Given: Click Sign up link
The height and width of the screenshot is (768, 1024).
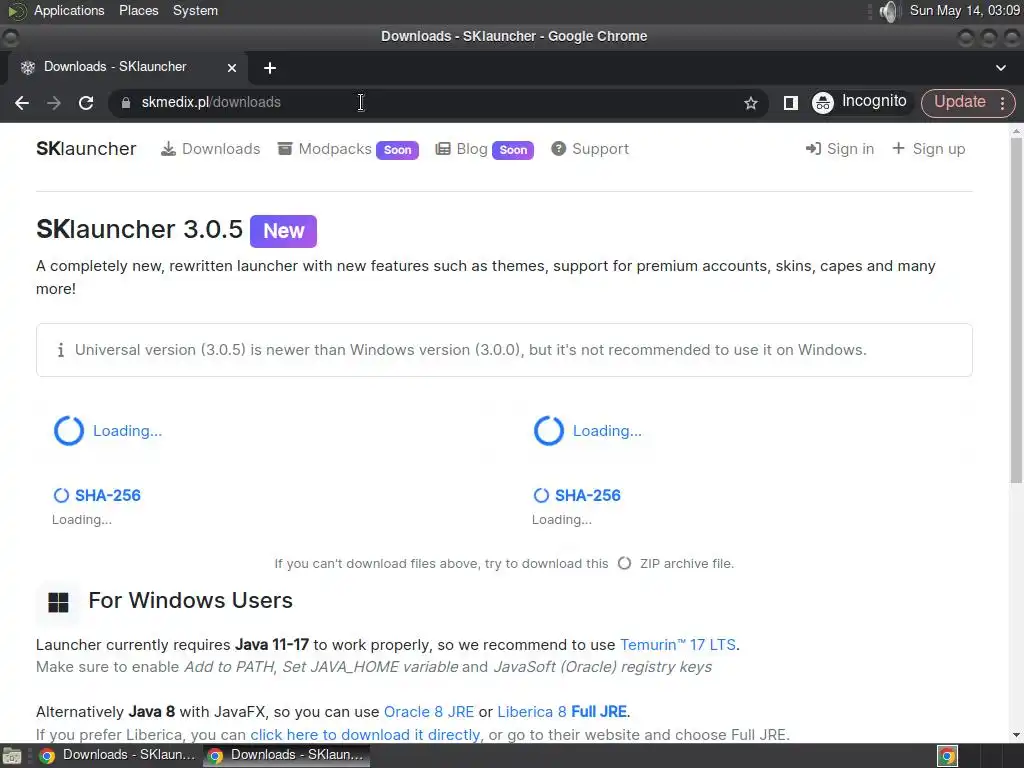Looking at the screenshot, I should [x=928, y=149].
